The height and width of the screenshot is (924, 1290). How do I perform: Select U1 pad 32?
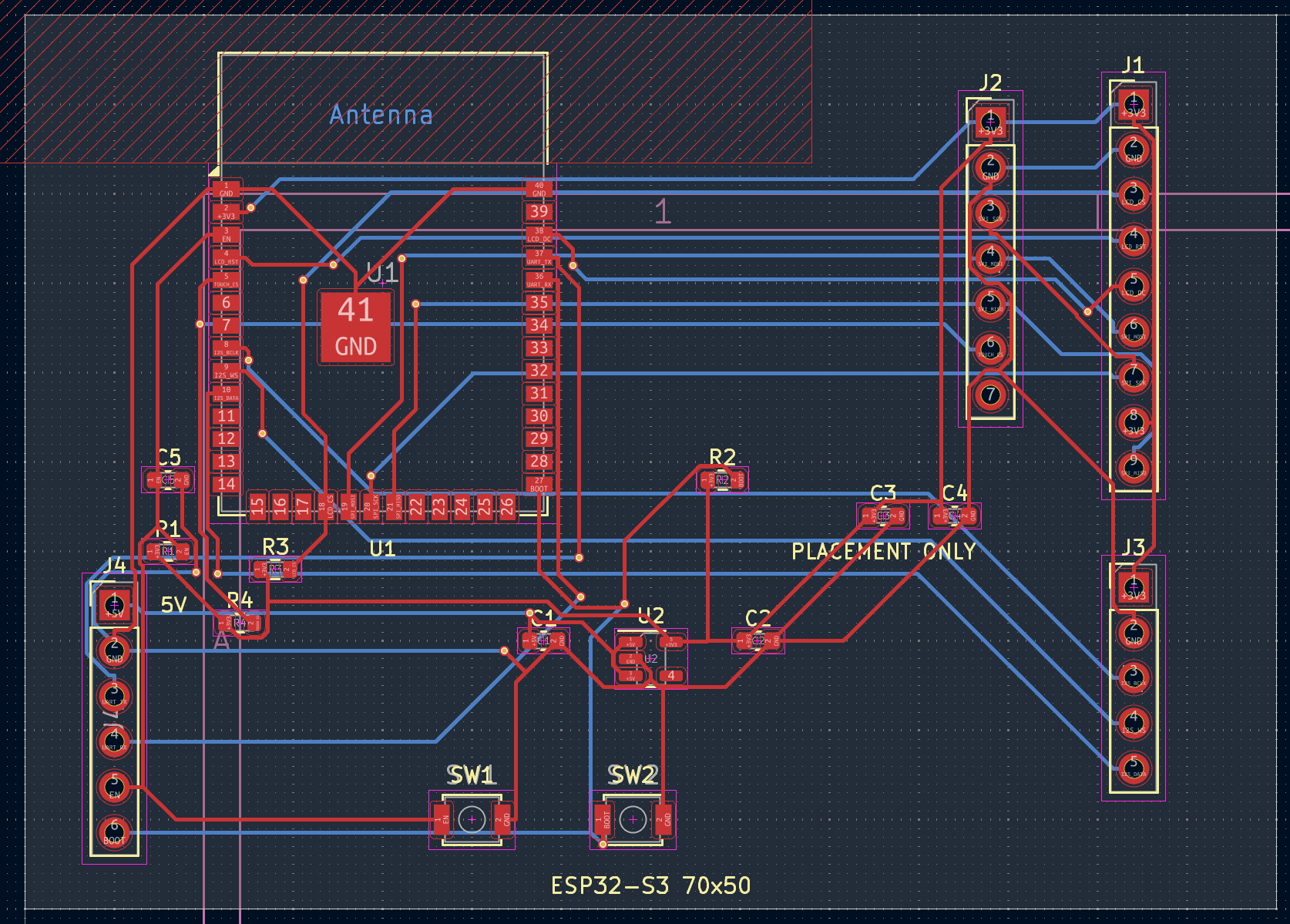coord(539,371)
